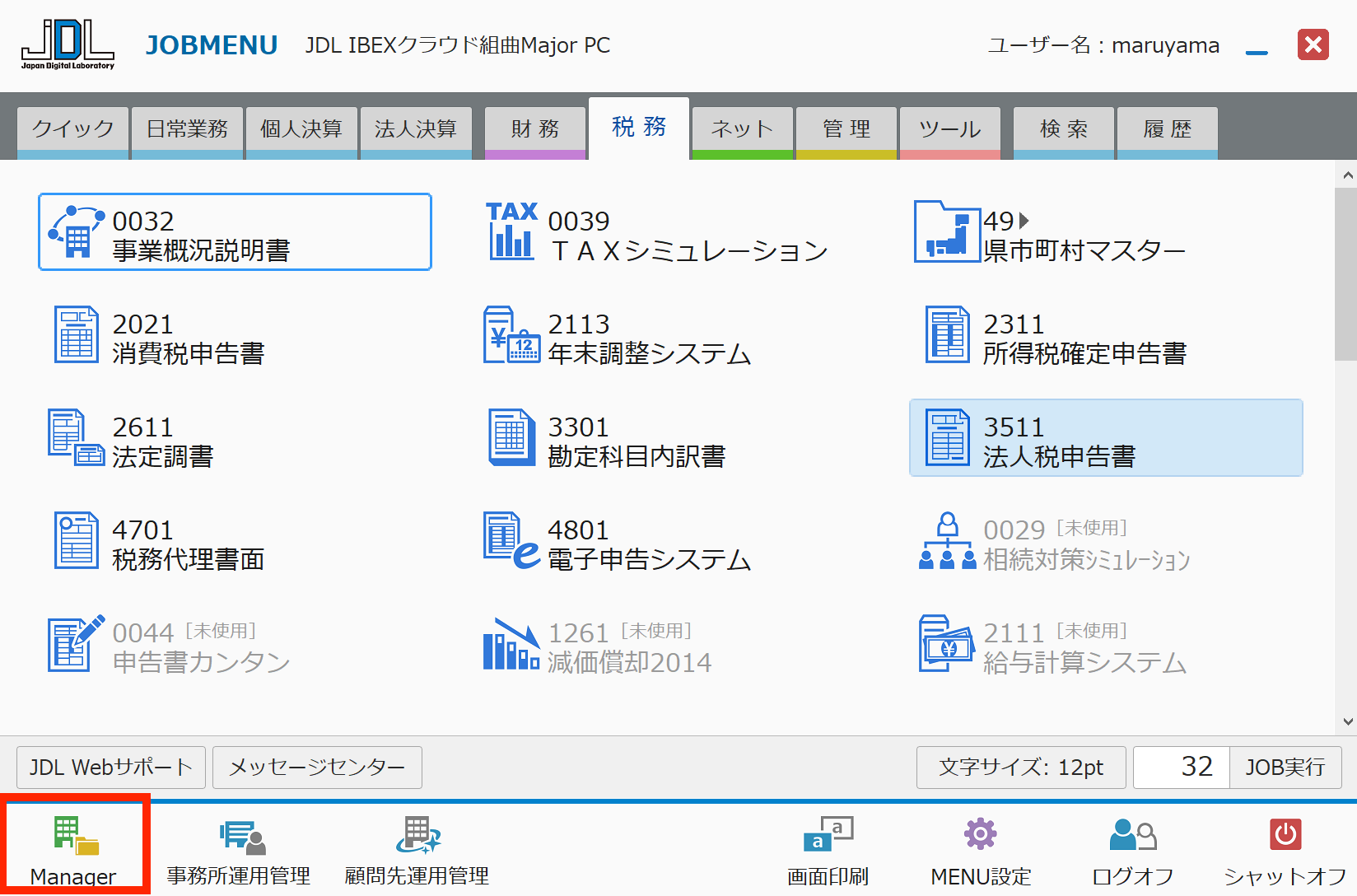Viewport: 1357px width, 896px height.
Task: Open 4701 税務代理書面 icon
Action: (x=77, y=540)
